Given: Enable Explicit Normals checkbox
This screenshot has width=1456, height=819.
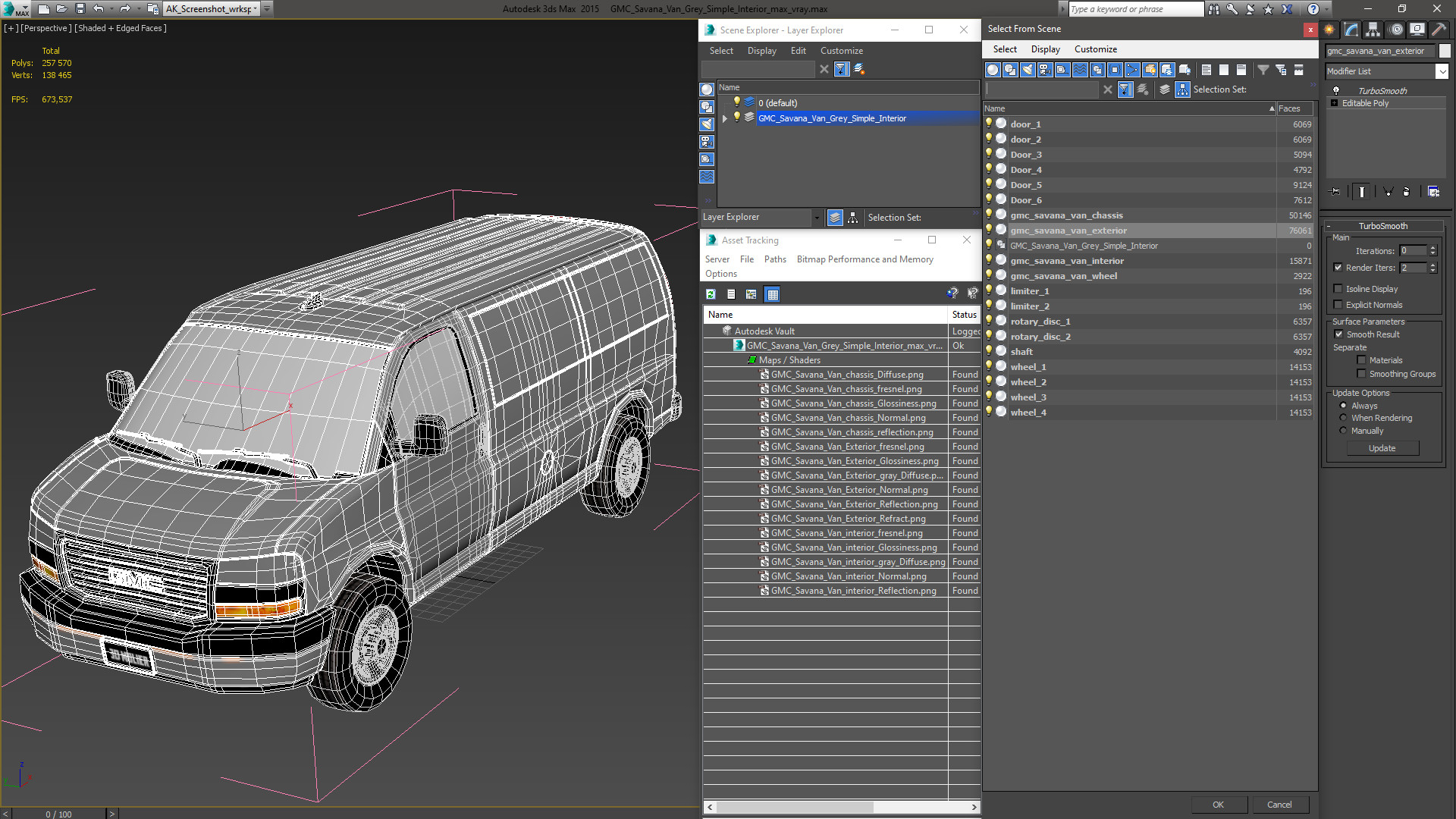Looking at the screenshot, I should click(x=1338, y=305).
